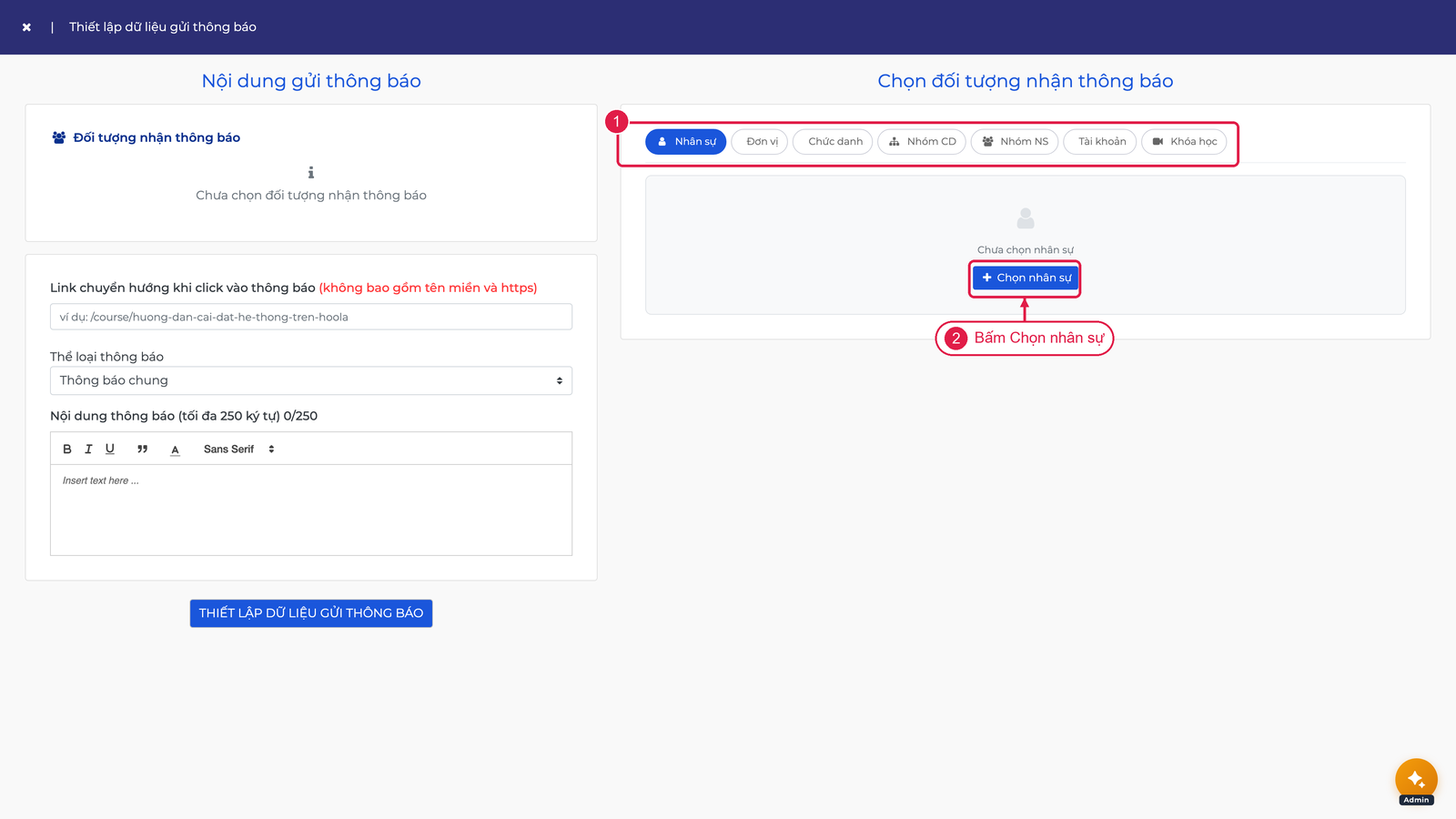Switch to Nhóm CD tab

(x=922, y=142)
